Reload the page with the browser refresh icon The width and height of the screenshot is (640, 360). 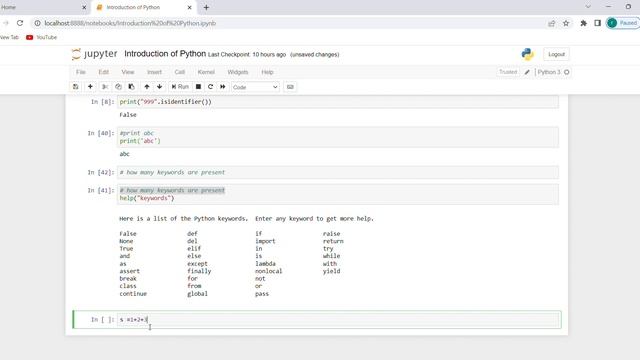coord(20,23)
